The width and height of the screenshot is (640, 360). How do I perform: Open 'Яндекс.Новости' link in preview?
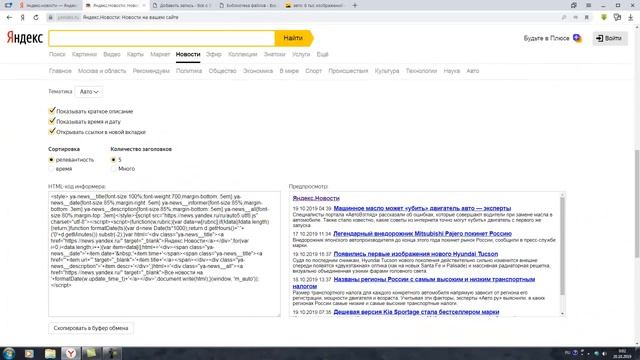coord(316,198)
